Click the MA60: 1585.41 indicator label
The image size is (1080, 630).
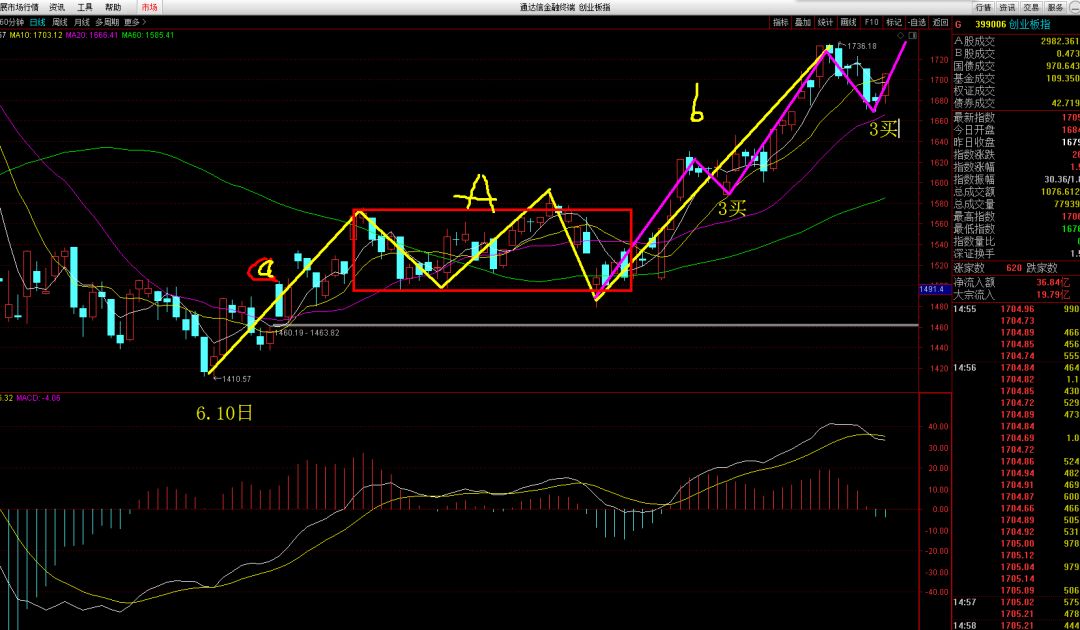coord(148,35)
